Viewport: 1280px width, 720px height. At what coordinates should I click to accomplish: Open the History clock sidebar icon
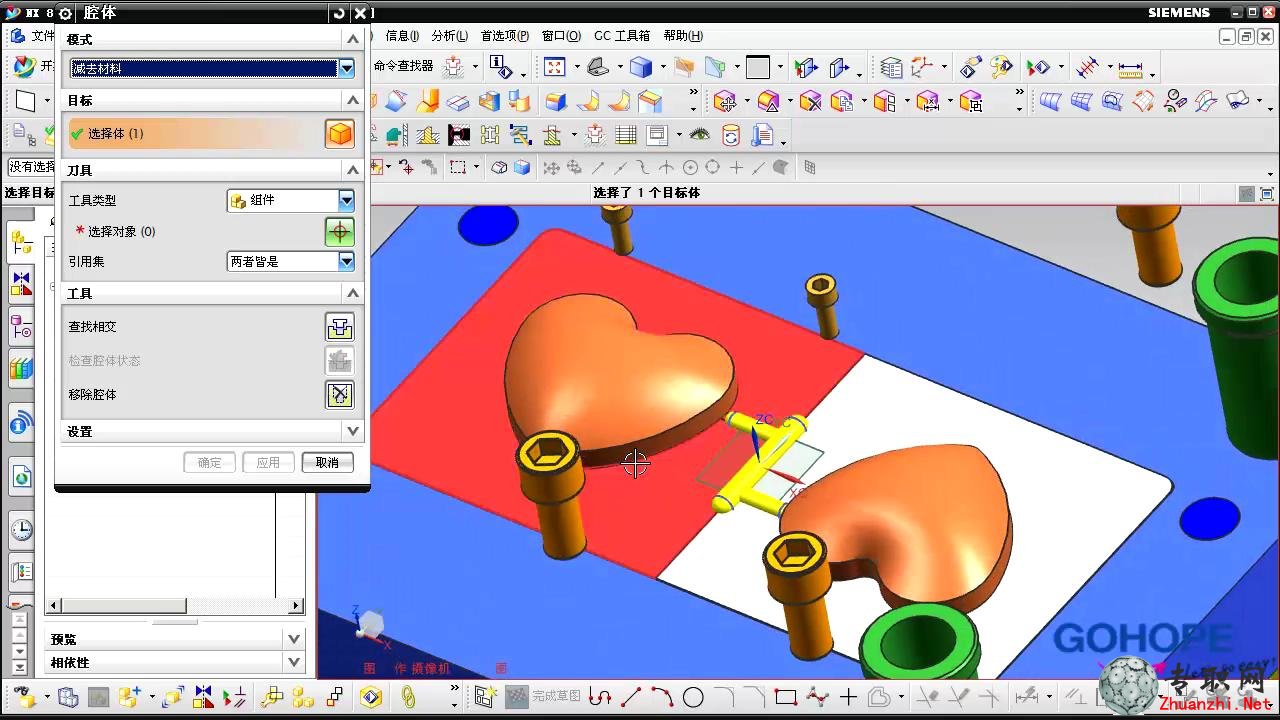[21, 529]
